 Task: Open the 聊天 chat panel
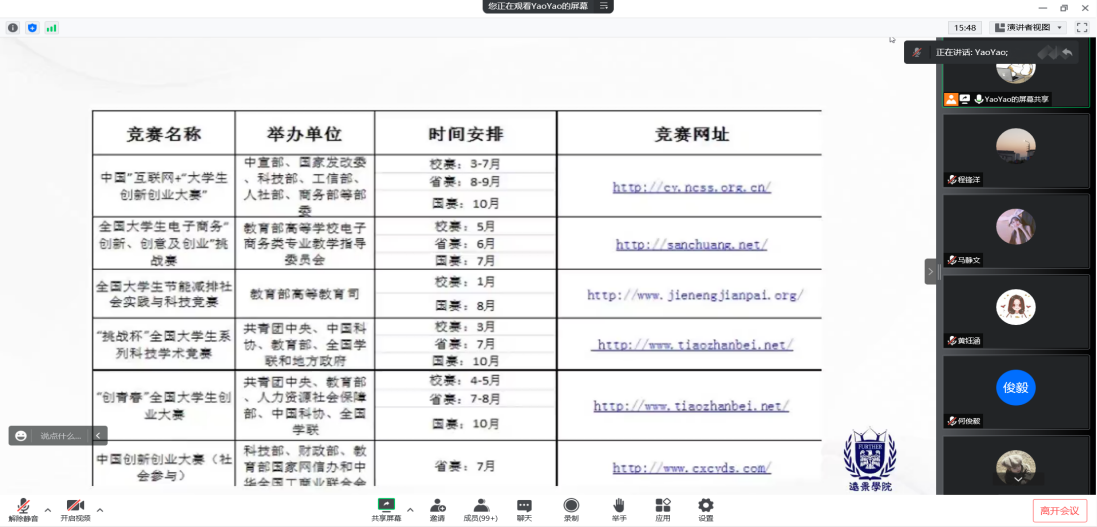pyautogui.click(x=524, y=509)
